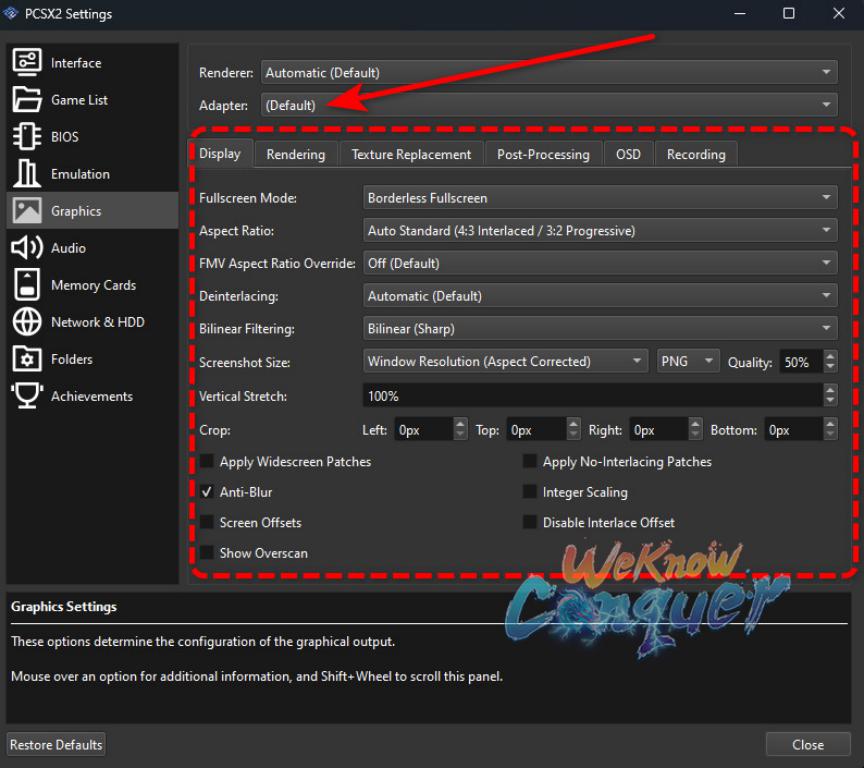Click the PCSX2 logo in title bar
This screenshot has height=768, width=864.
point(10,13)
